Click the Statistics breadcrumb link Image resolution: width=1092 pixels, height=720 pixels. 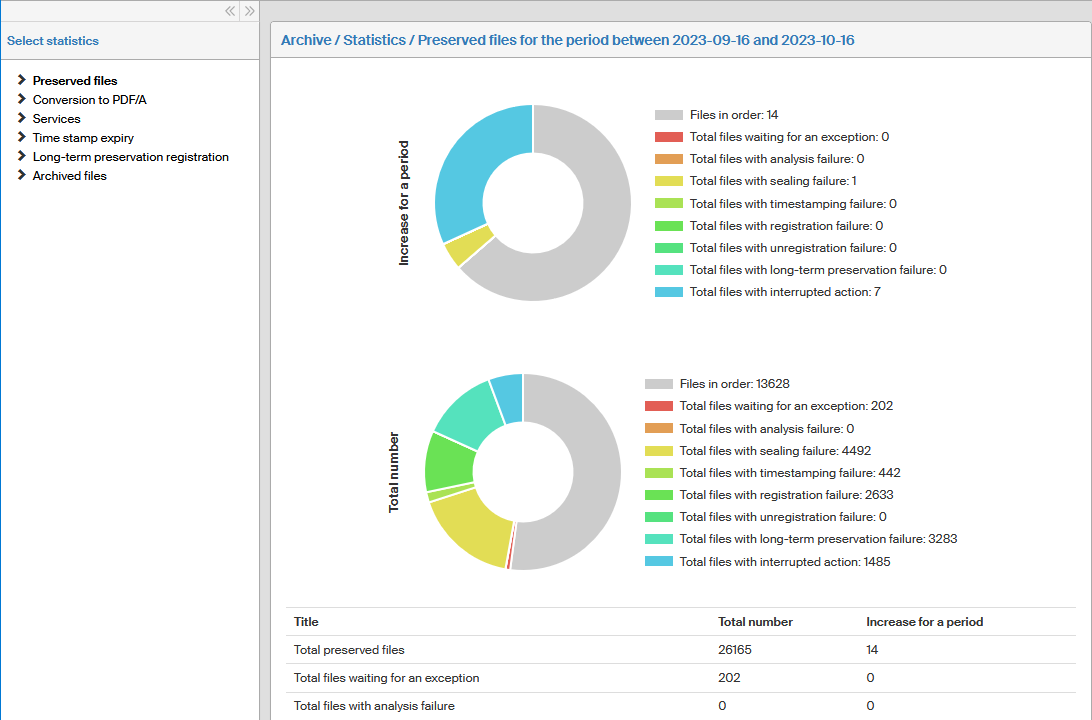click(x=374, y=40)
